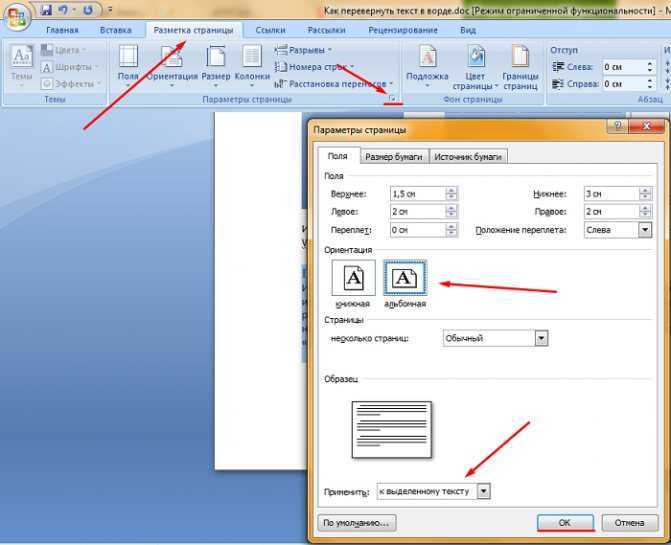This screenshot has height=545, width=671.
Task: Open Применить к выделенному тексту dropdown
Action: point(433,491)
